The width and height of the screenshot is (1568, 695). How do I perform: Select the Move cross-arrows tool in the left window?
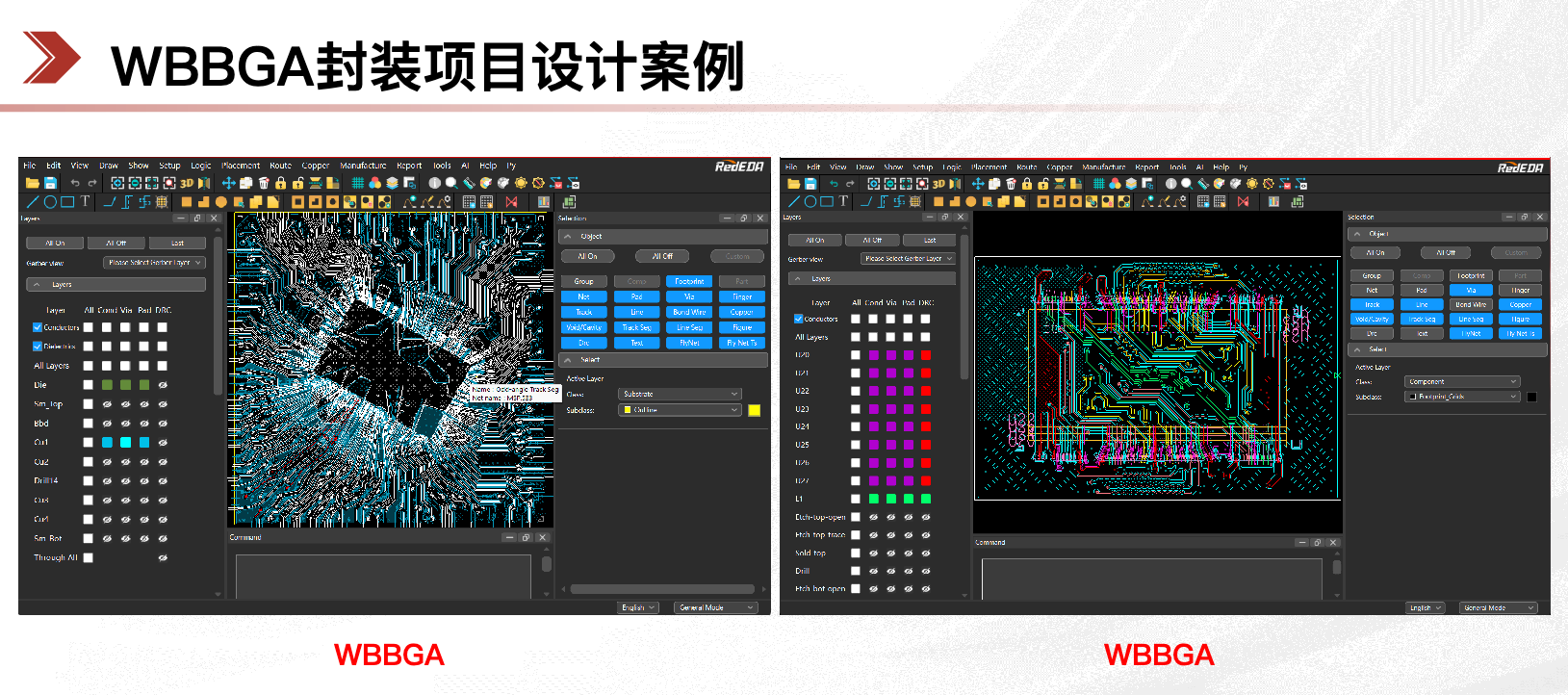[228, 183]
